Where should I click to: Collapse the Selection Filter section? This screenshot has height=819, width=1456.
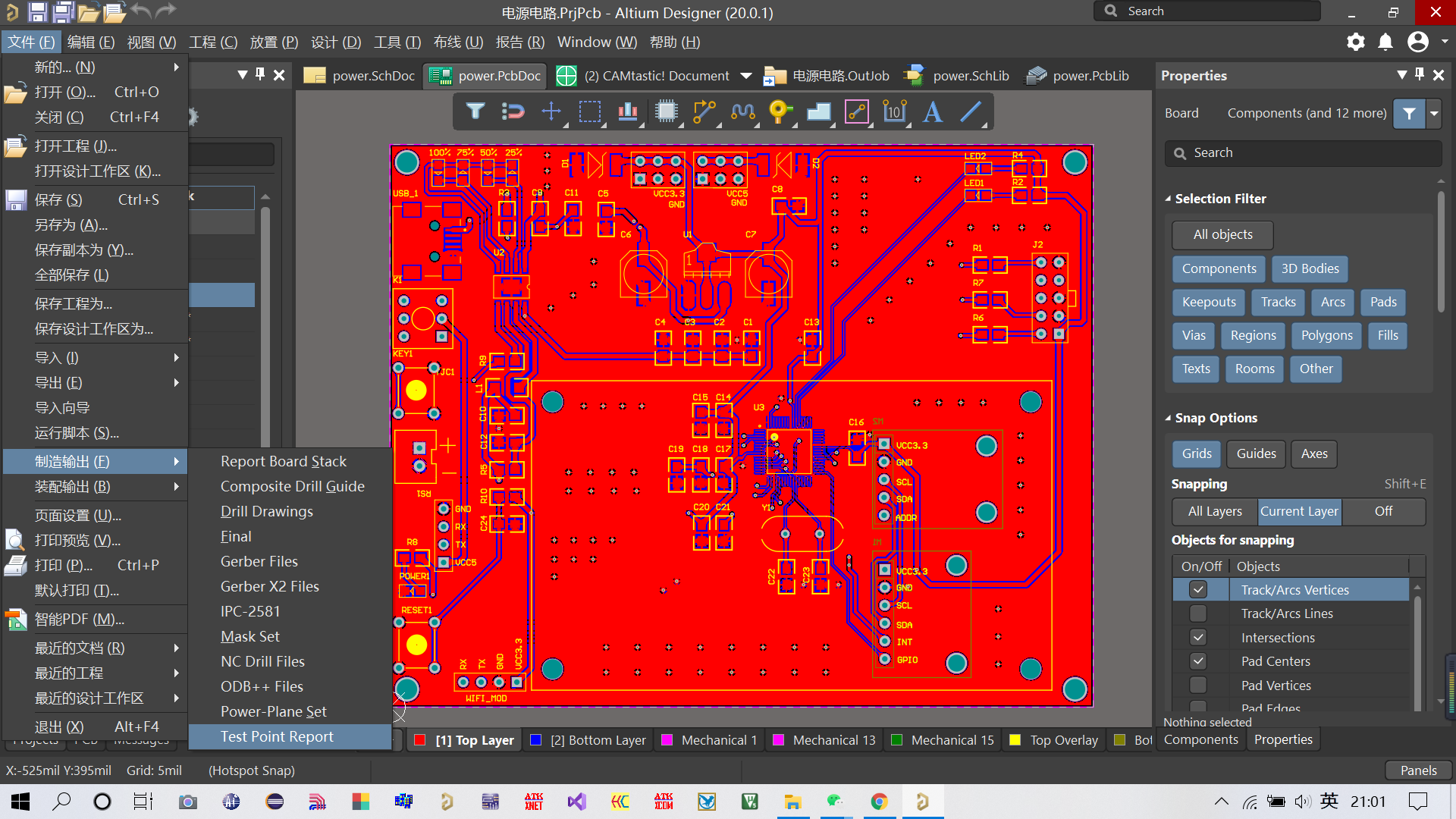point(1169,199)
